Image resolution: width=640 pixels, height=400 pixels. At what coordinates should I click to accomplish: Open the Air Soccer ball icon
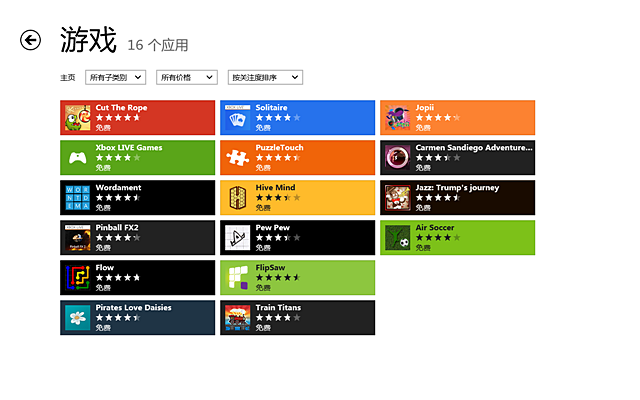[x=398, y=238]
